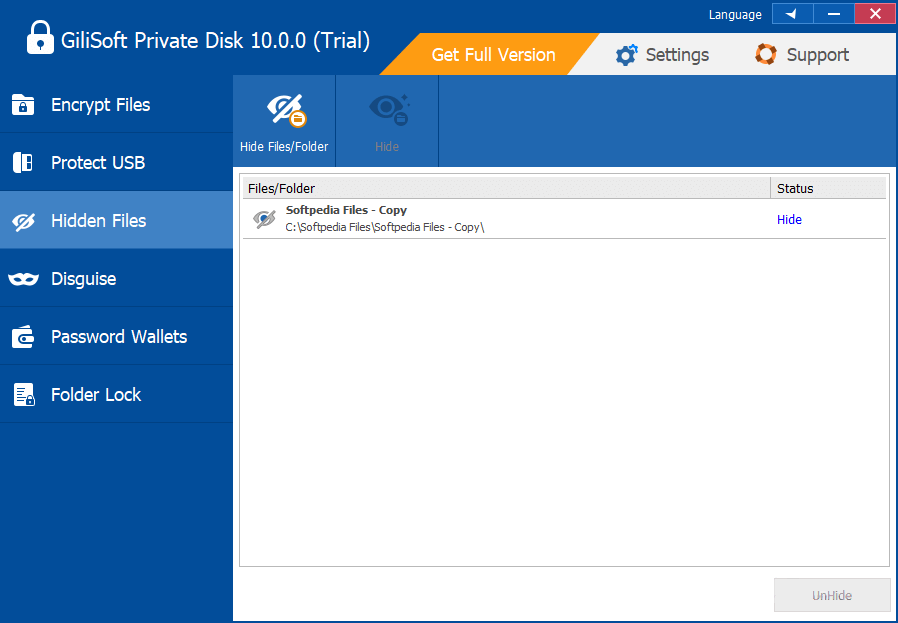This screenshot has height=623, width=898.
Task: Click the Hide Files/Folder toolbar button
Action: tap(284, 121)
